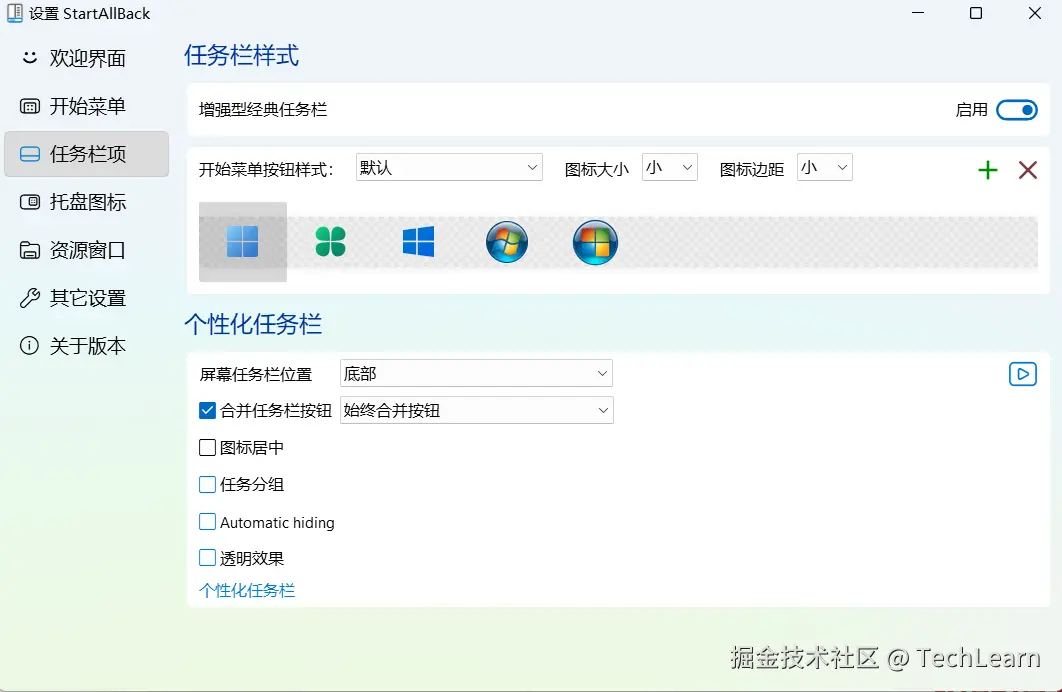Enable Automatic hiding checkbox
The height and width of the screenshot is (692, 1062).
[207, 521]
